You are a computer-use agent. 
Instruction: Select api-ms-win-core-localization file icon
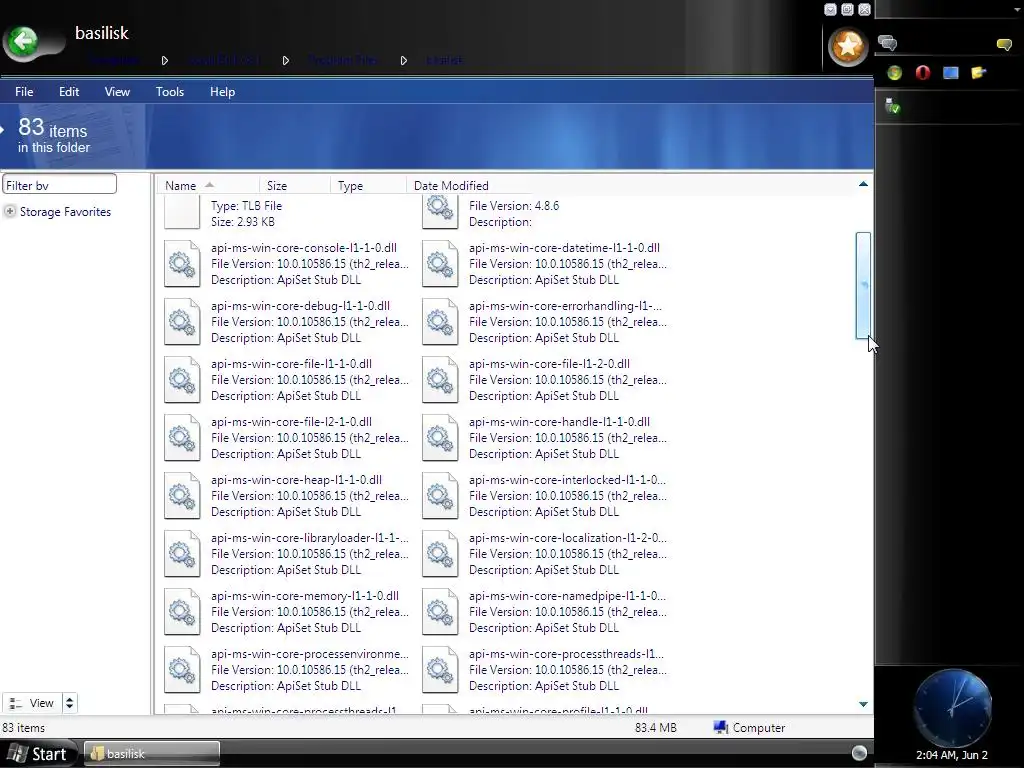pyautogui.click(x=440, y=554)
